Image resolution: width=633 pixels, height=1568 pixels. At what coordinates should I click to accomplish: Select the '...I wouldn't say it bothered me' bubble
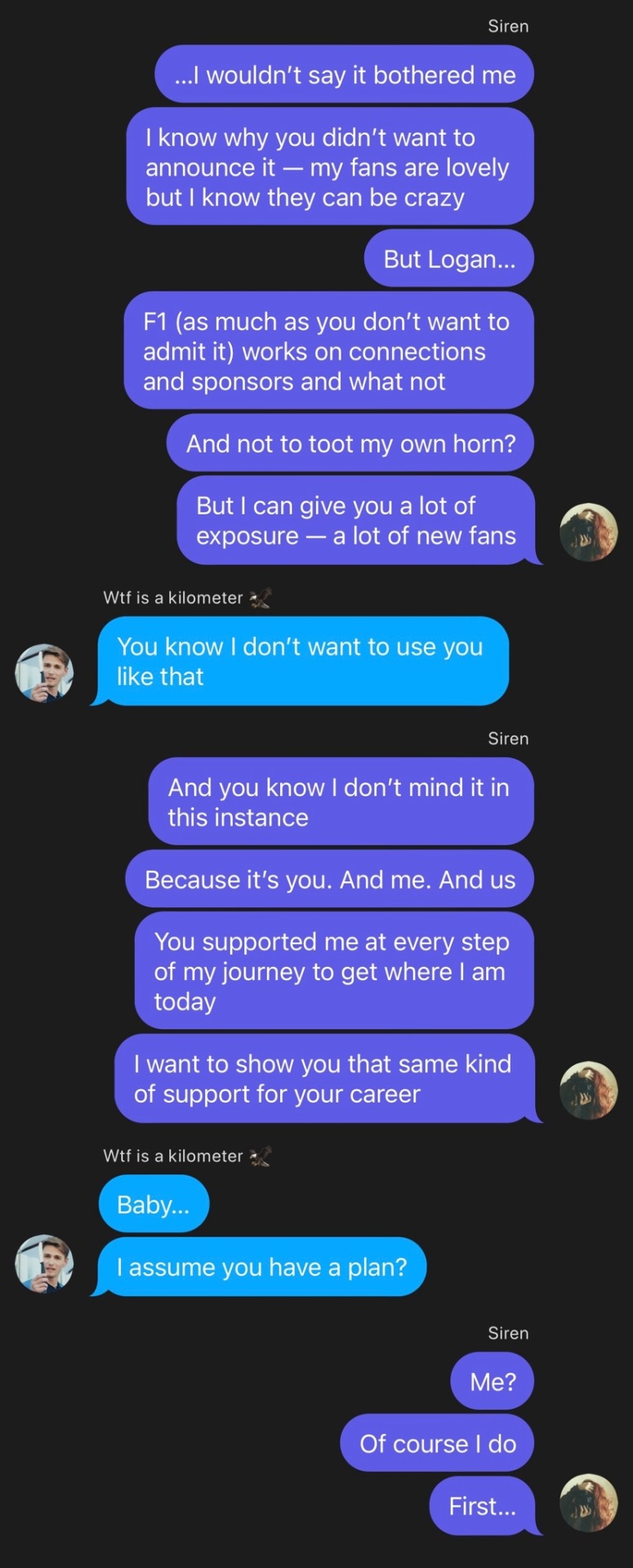pyautogui.click(x=344, y=74)
